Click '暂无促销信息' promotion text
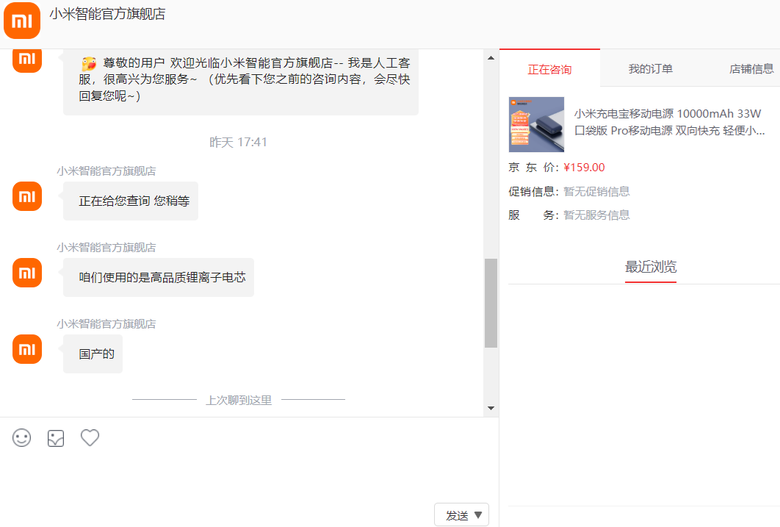 coord(596,191)
